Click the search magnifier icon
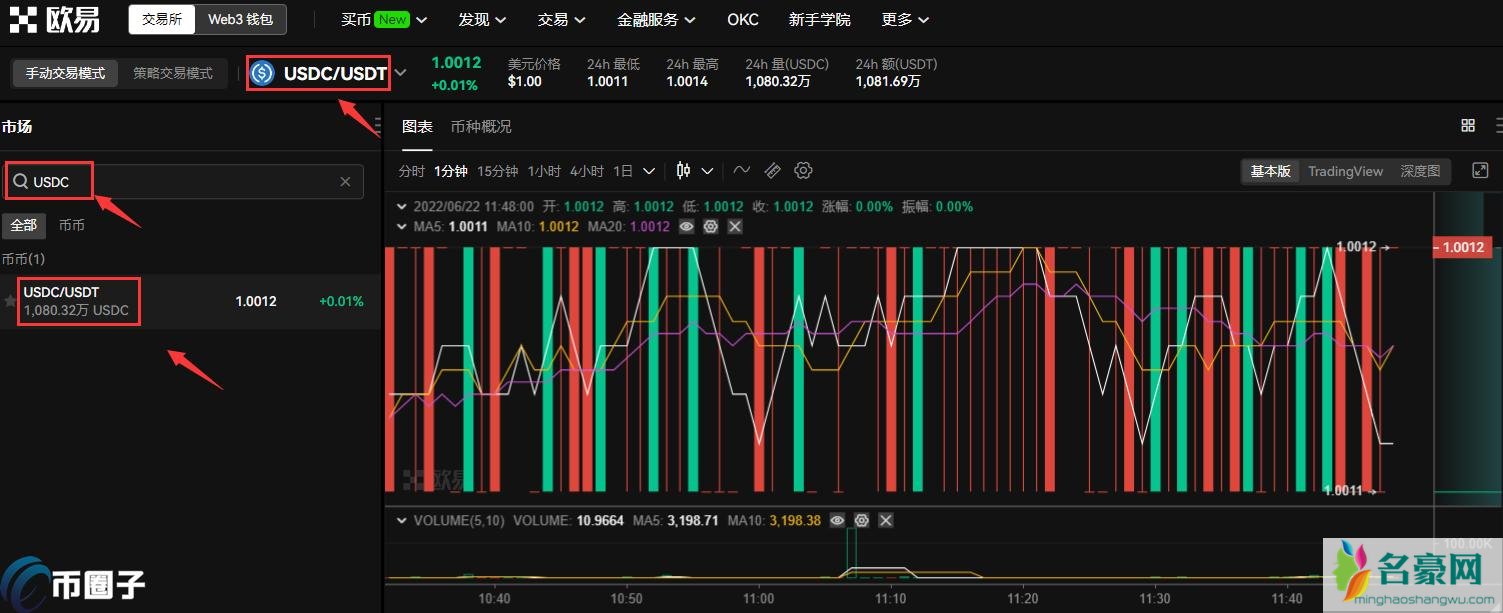 [x=20, y=182]
